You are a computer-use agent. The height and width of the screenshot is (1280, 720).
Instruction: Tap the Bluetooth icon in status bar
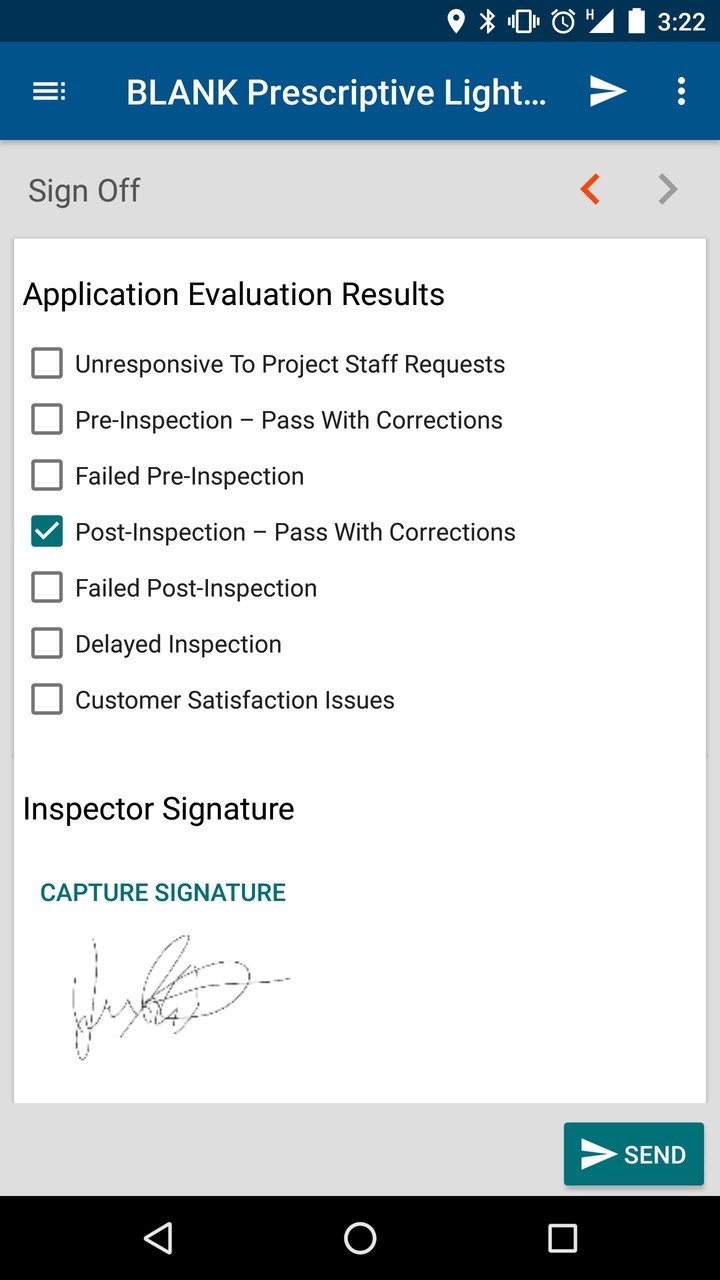(x=487, y=21)
